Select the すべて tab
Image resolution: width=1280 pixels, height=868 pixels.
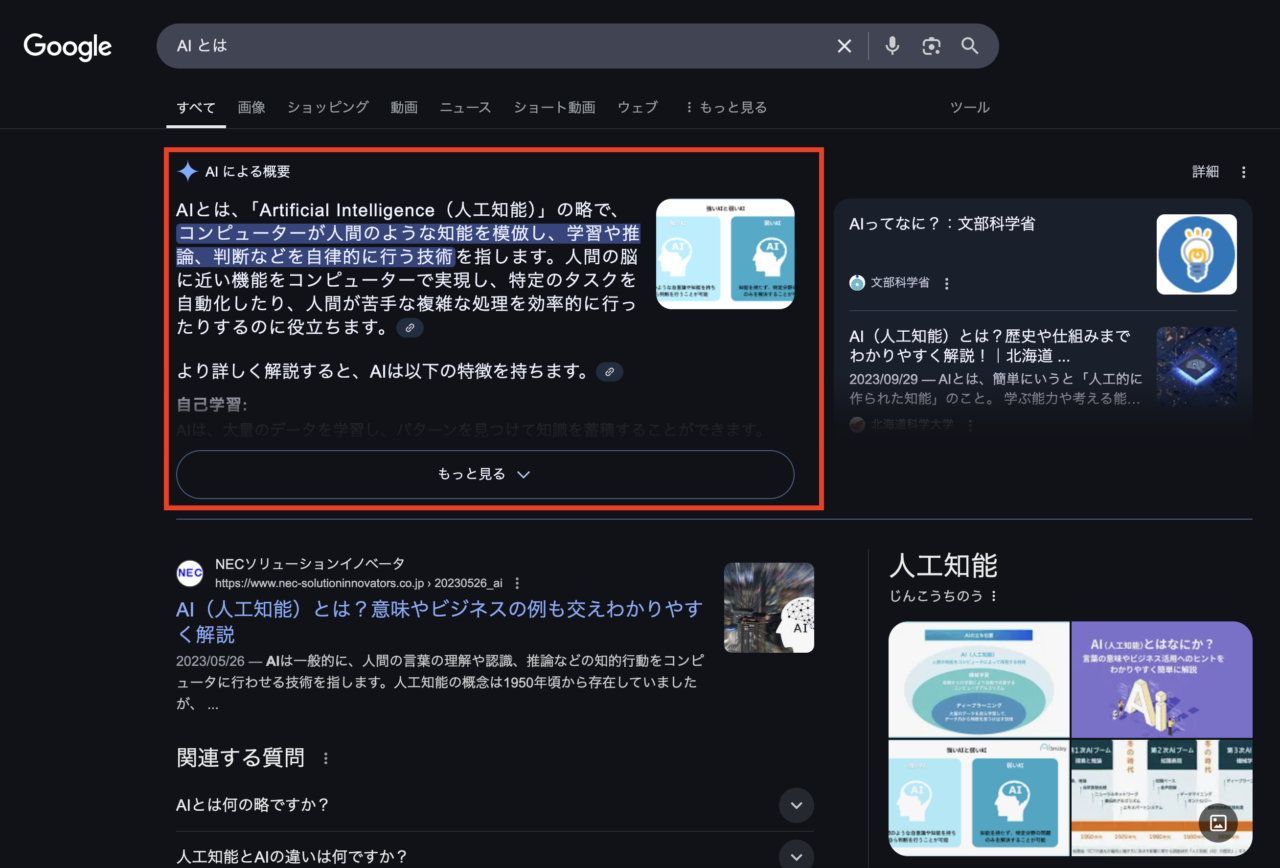196,107
